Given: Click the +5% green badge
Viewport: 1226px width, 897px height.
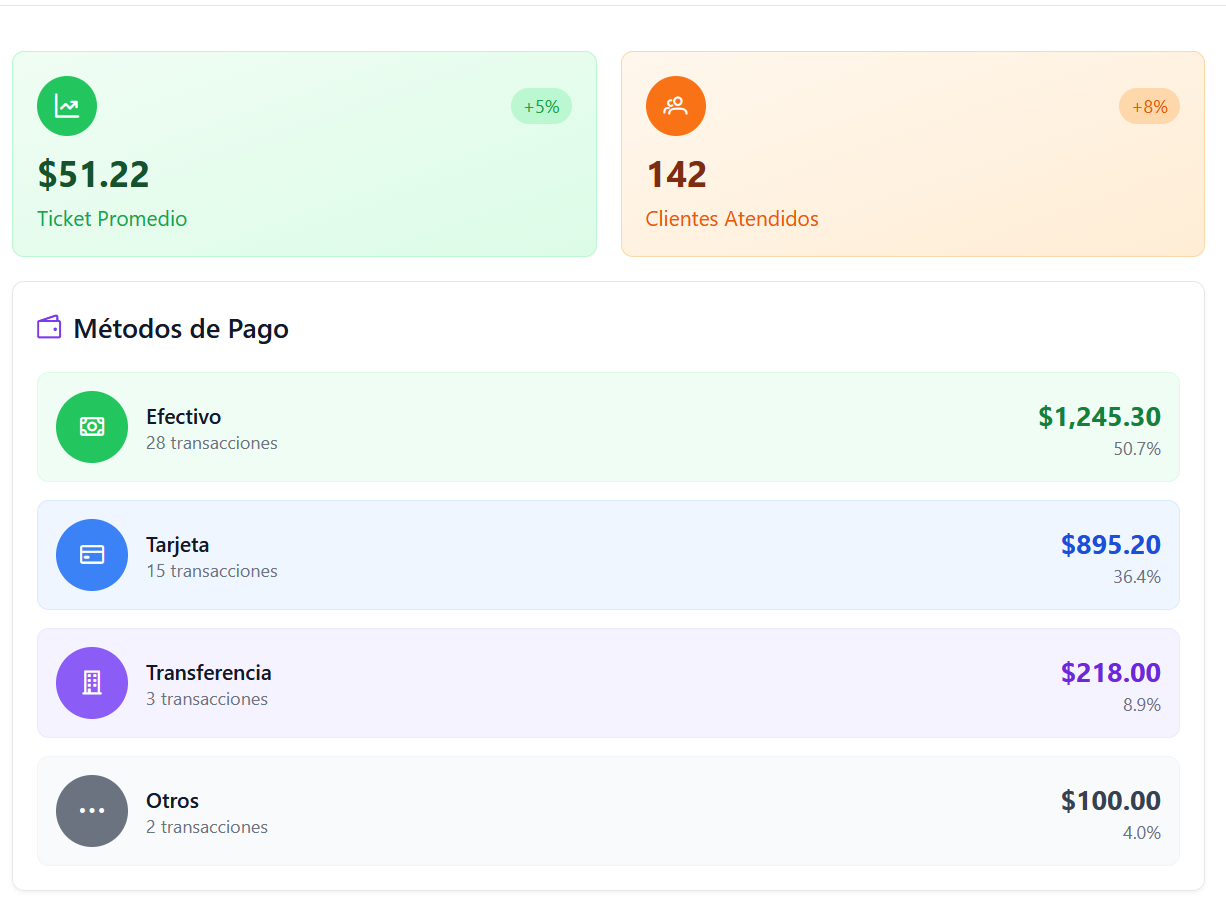Looking at the screenshot, I should coord(541,107).
